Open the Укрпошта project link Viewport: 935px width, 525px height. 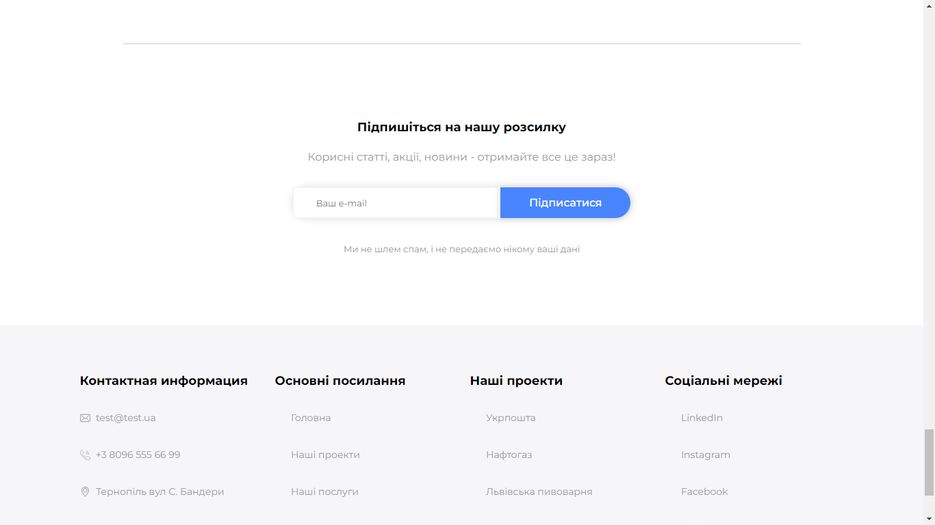coord(511,418)
